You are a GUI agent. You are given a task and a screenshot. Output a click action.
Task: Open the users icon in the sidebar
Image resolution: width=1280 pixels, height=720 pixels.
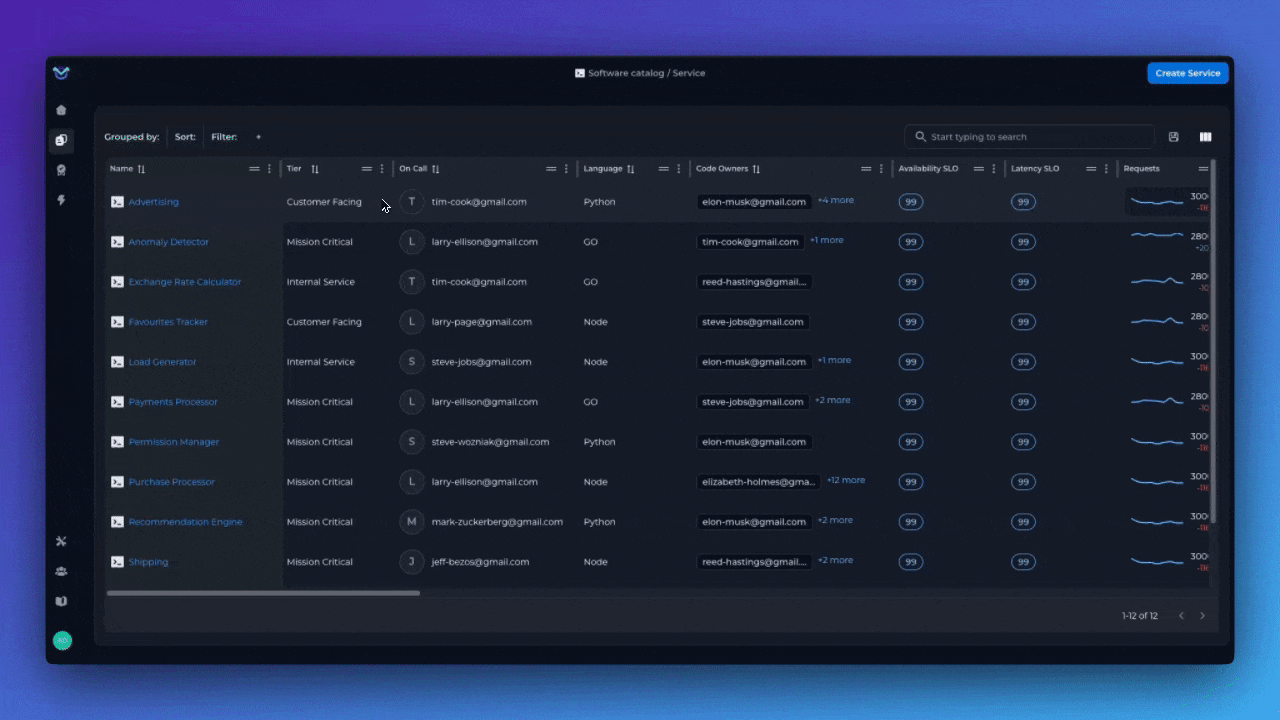tap(61, 572)
